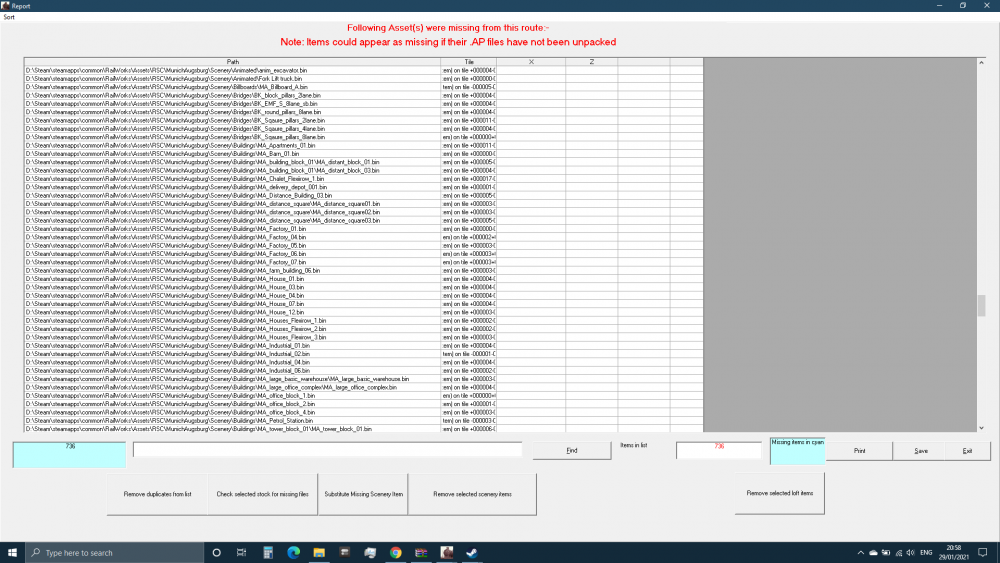Click Remove duplicates from list
Image resolution: width=1000 pixels, height=563 pixels.
coord(158,494)
